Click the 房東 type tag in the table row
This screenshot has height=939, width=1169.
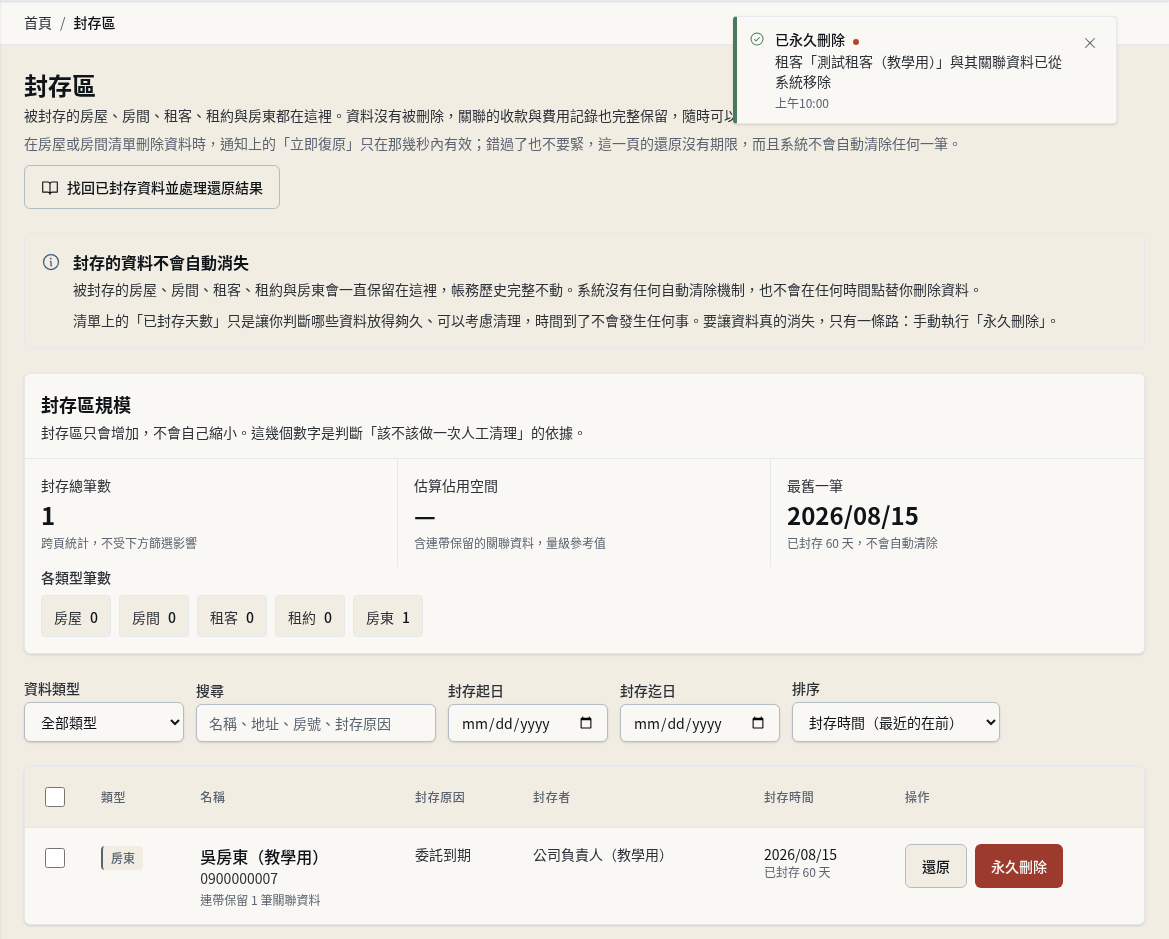(122, 858)
